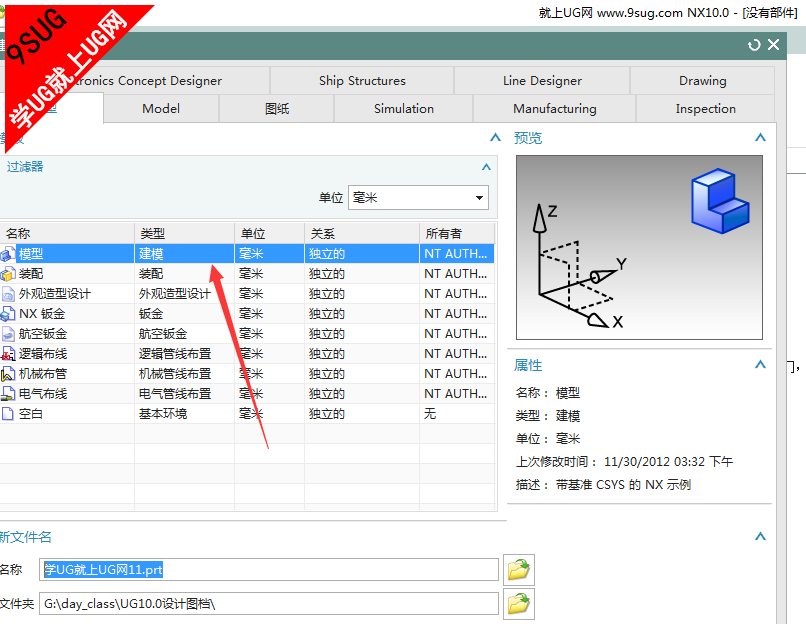Sort by 名称 column header
The width and height of the screenshot is (806, 624).
click(67, 233)
